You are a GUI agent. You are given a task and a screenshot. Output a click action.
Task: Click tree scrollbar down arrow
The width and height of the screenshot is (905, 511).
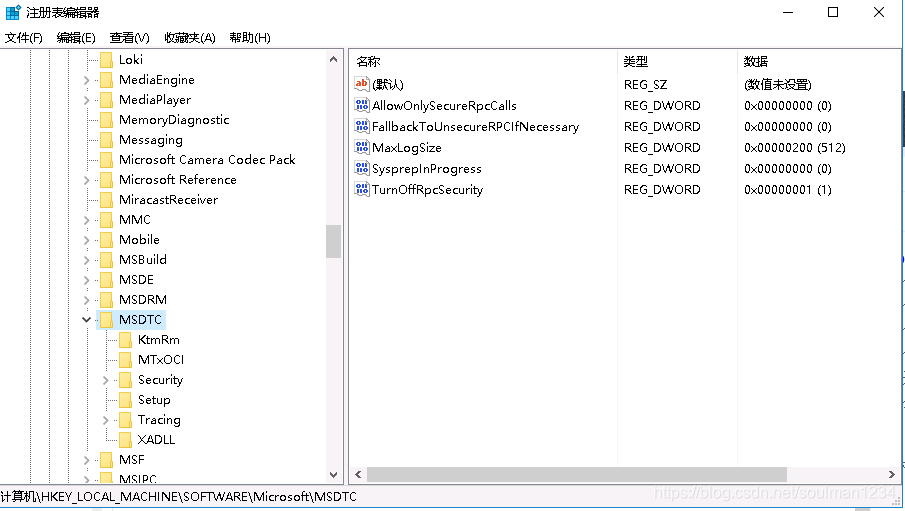[x=333, y=475]
